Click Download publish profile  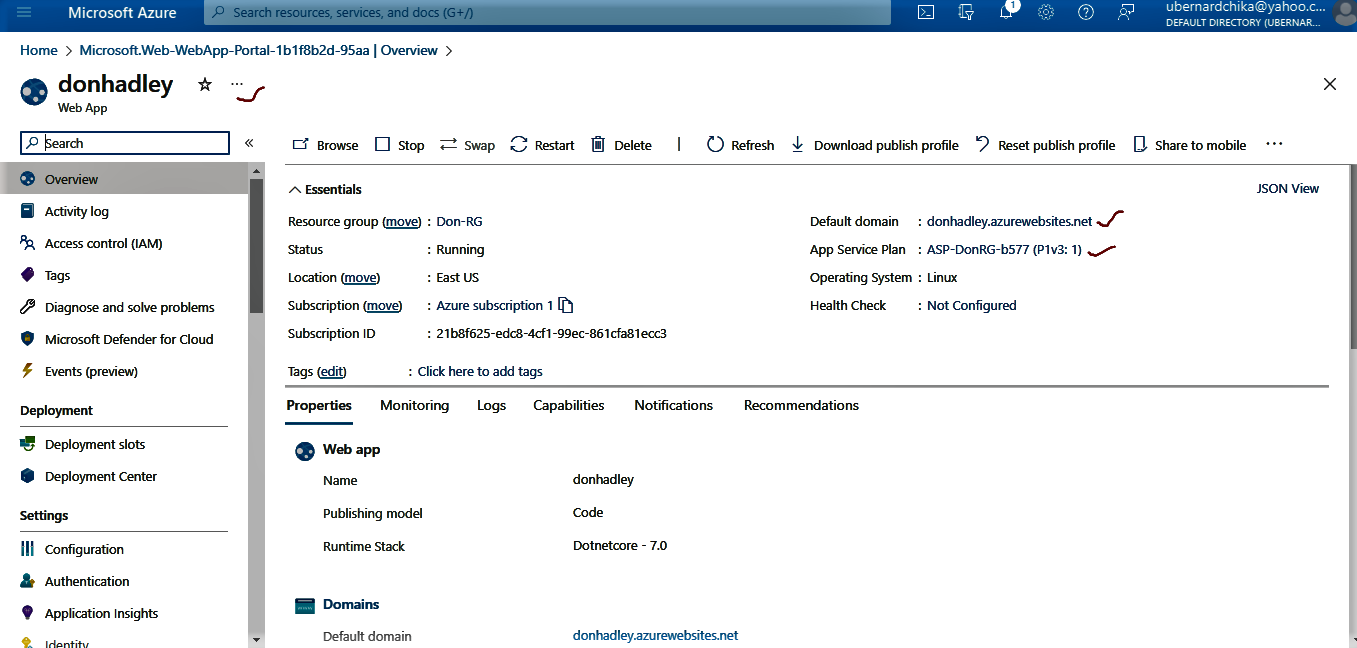point(874,145)
